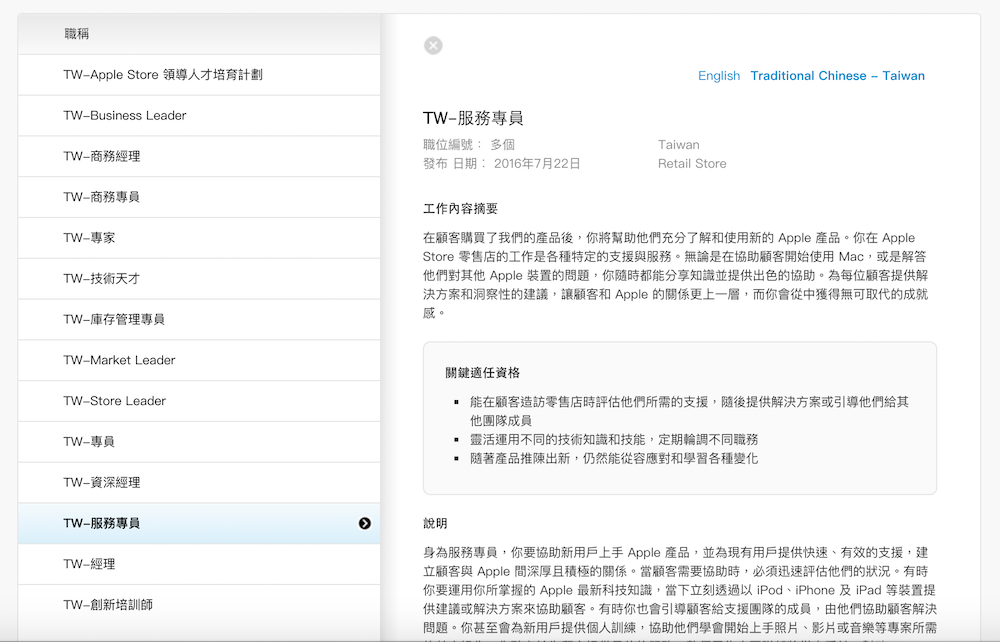This screenshot has height=642, width=1000.
Task: Open TW-資深經理 job description
Action: 102,483
